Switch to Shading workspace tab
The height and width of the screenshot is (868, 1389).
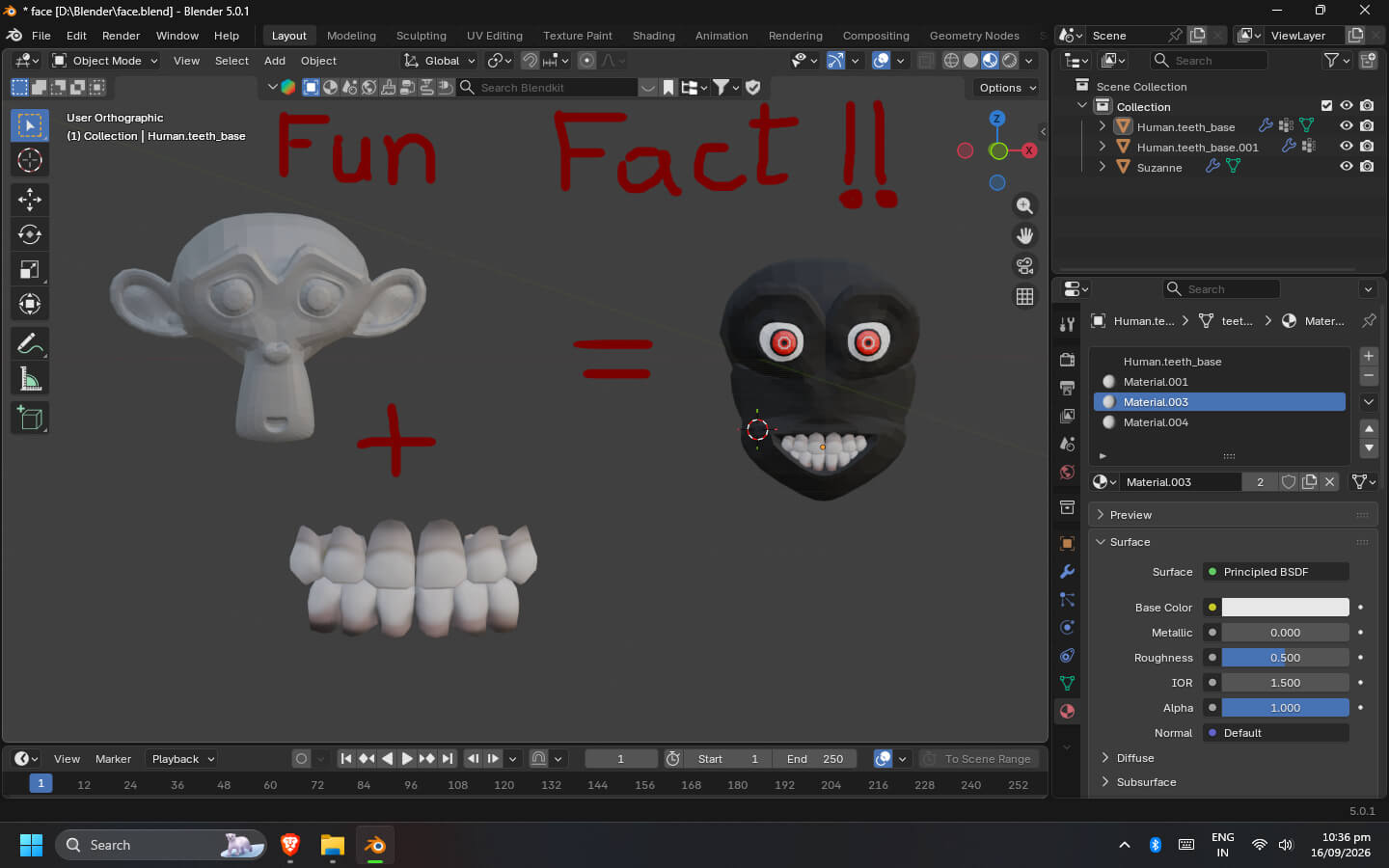click(x=654, y=36)
